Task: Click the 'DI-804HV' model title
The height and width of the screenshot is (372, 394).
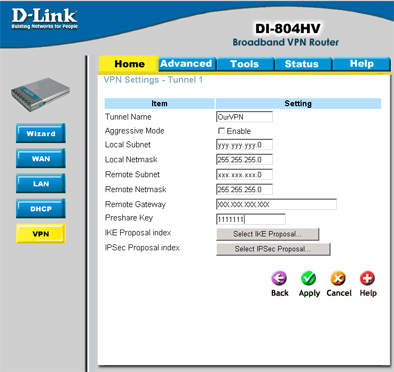Action: (288, 29)
